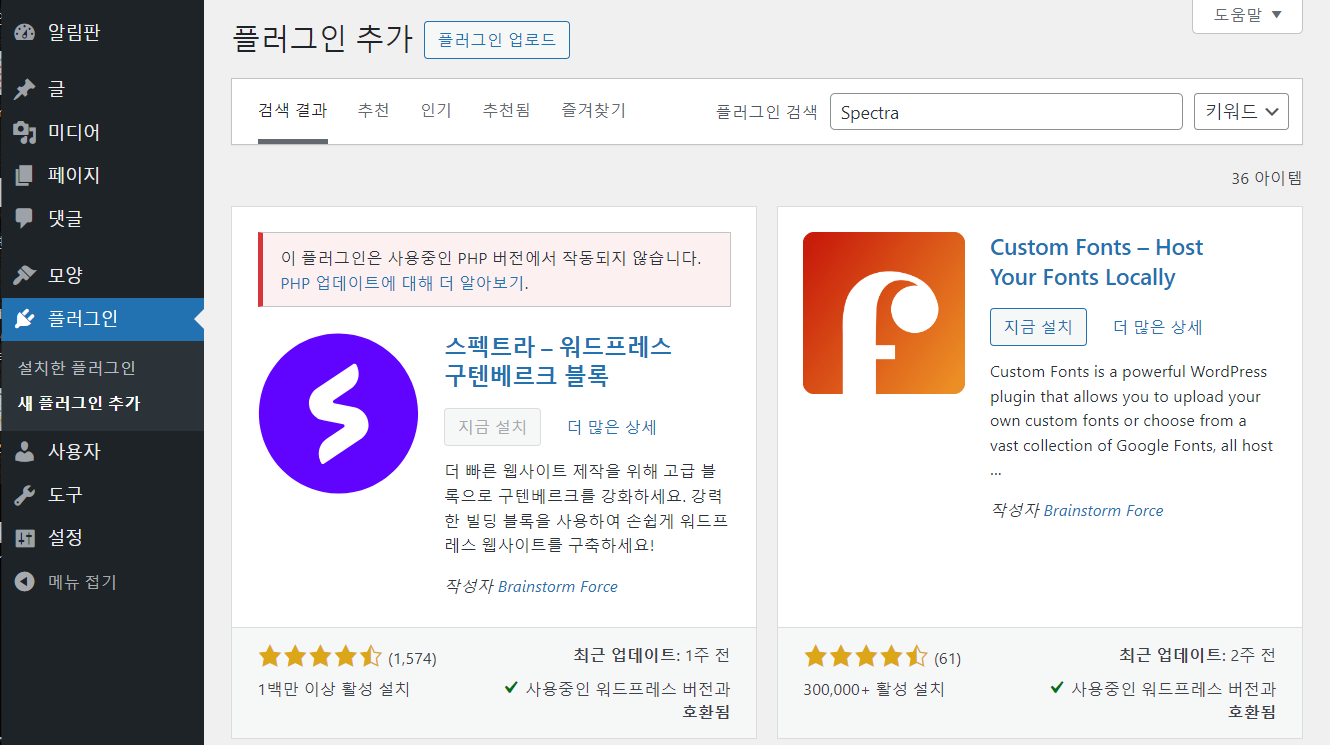Click the sliders icon beside 설정
The image size is (1330, 745).
pos(25,538)
